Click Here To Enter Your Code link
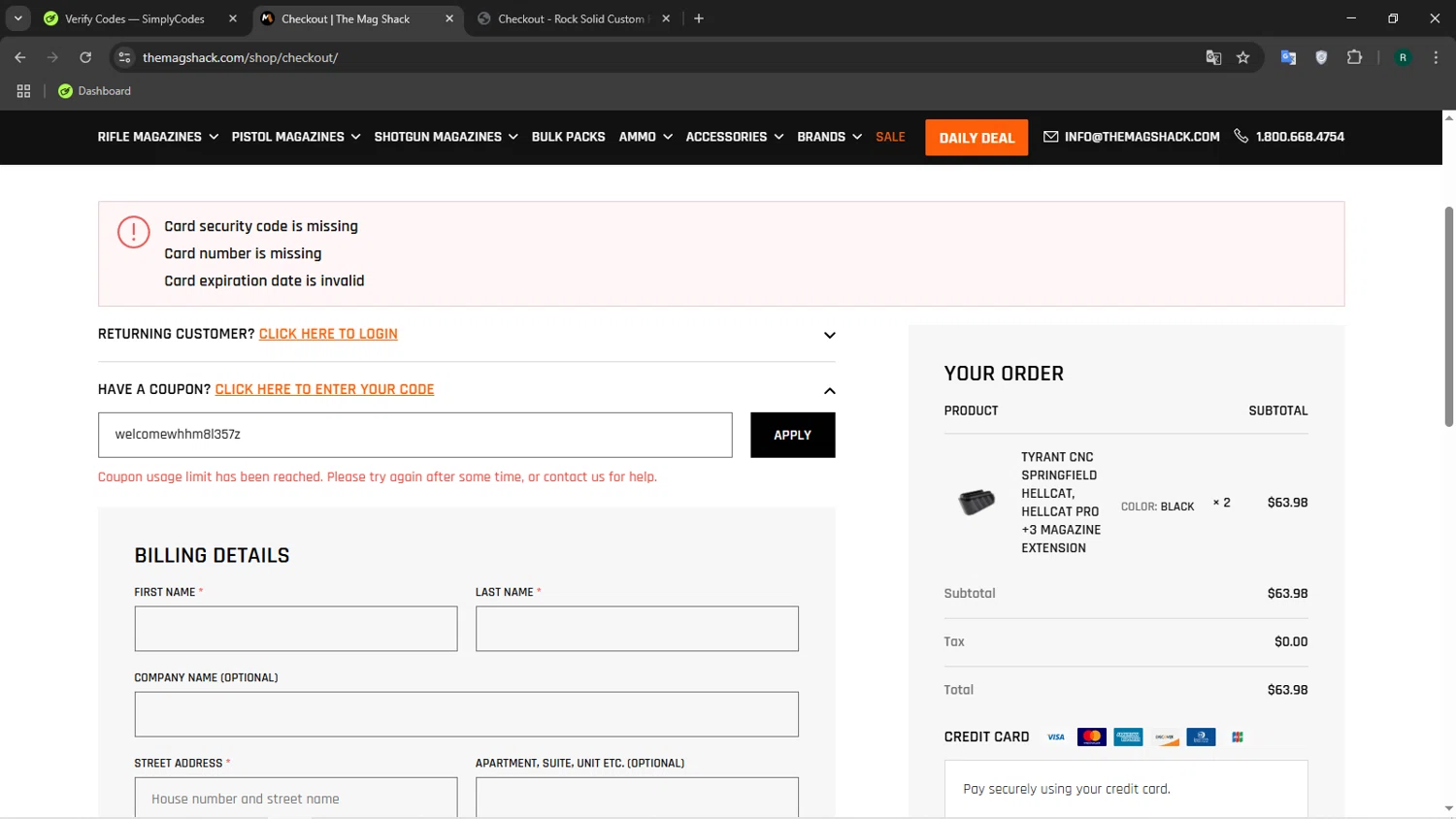This screenshot has width=1456, height=819. coord(324,389)
